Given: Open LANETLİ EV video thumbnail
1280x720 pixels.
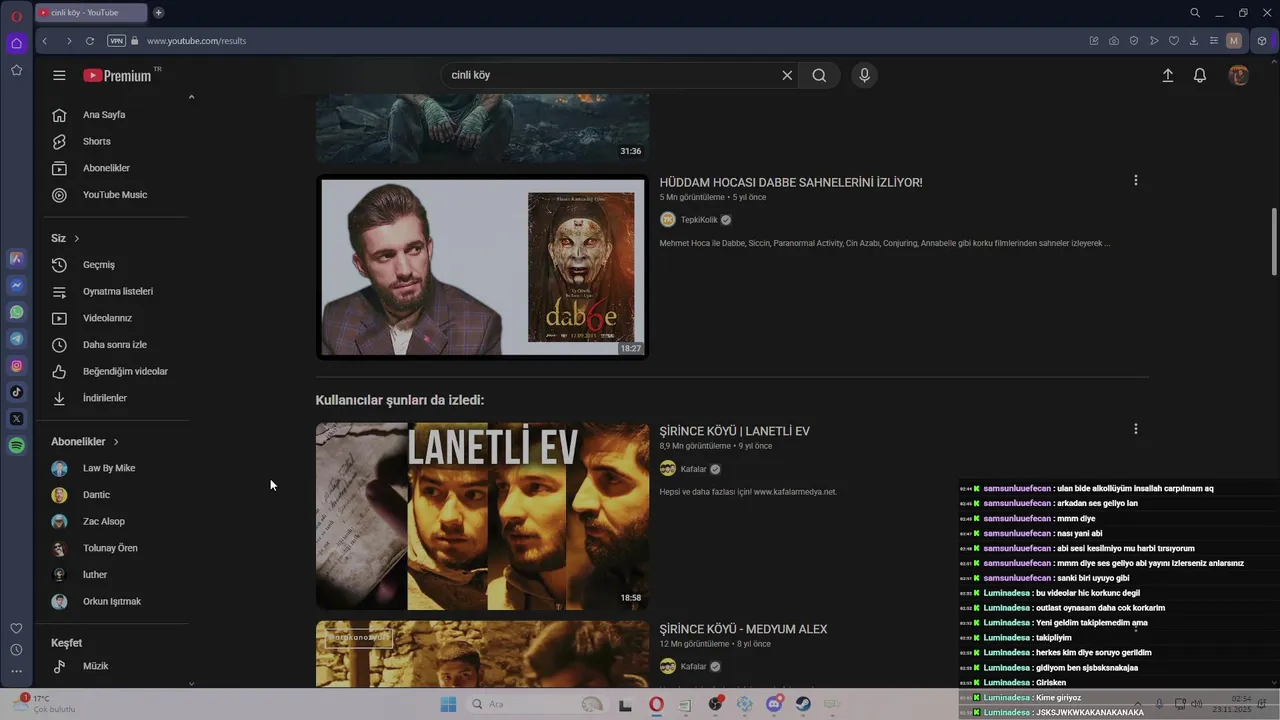Looking at the screenshot, I should point(482,516).
